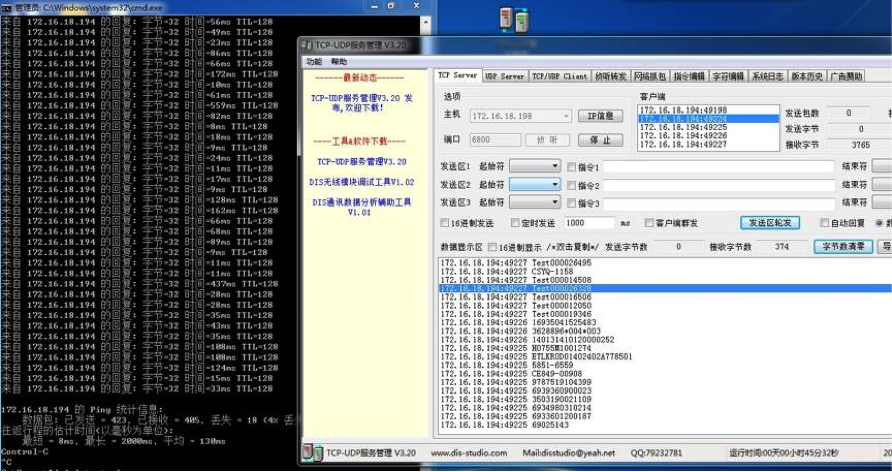The image size is (892, 472).
Task: Open the DIS无线模块调试工具V1.02 download link
Action: pos(361,182)
